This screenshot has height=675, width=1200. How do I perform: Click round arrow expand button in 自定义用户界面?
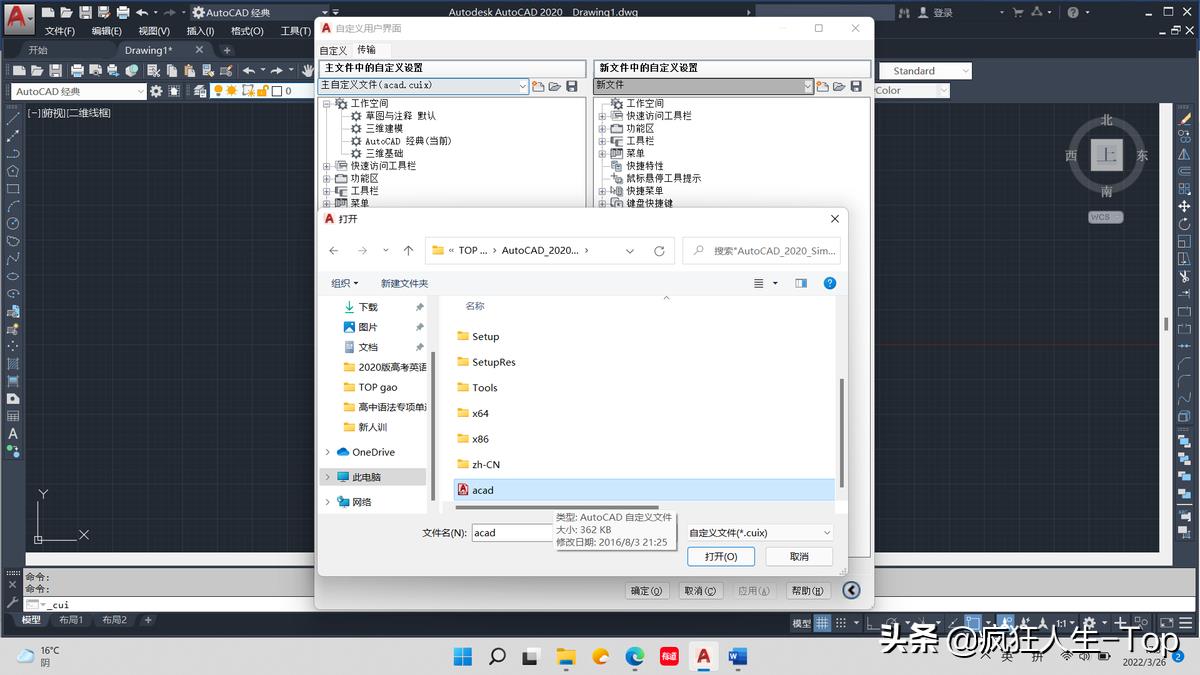(851, 591)
